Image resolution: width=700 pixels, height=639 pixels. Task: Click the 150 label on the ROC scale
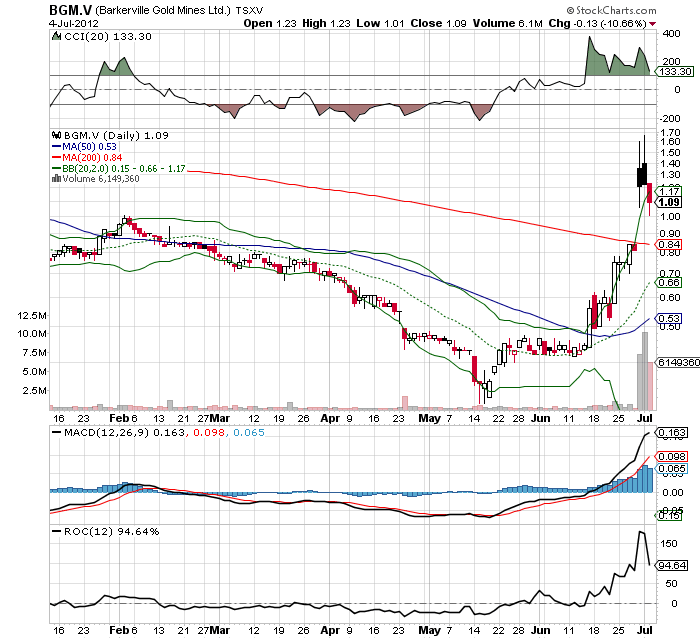click(669, 543)
